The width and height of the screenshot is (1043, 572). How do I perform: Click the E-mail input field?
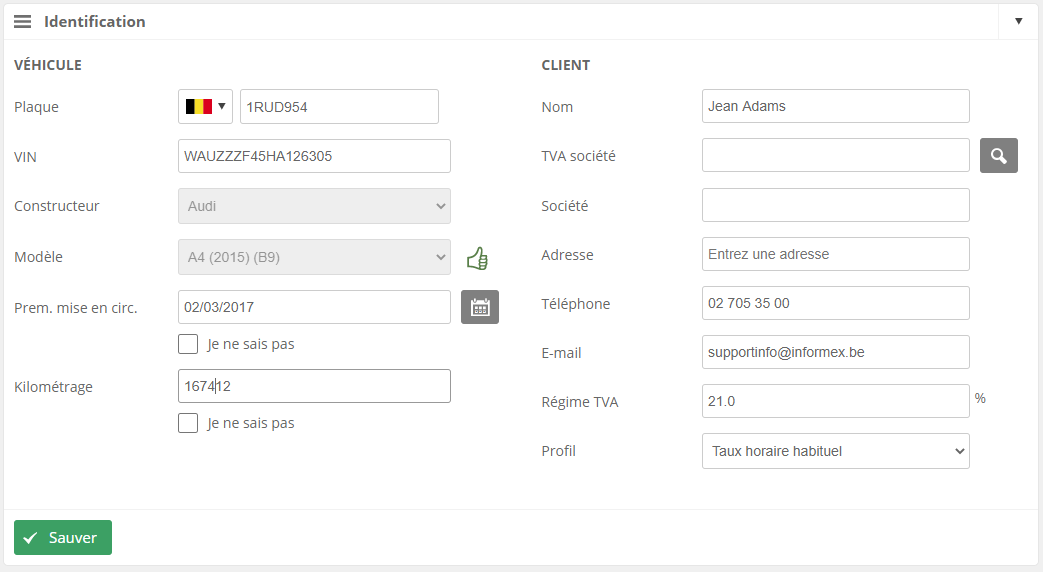(x=835, y=352)
